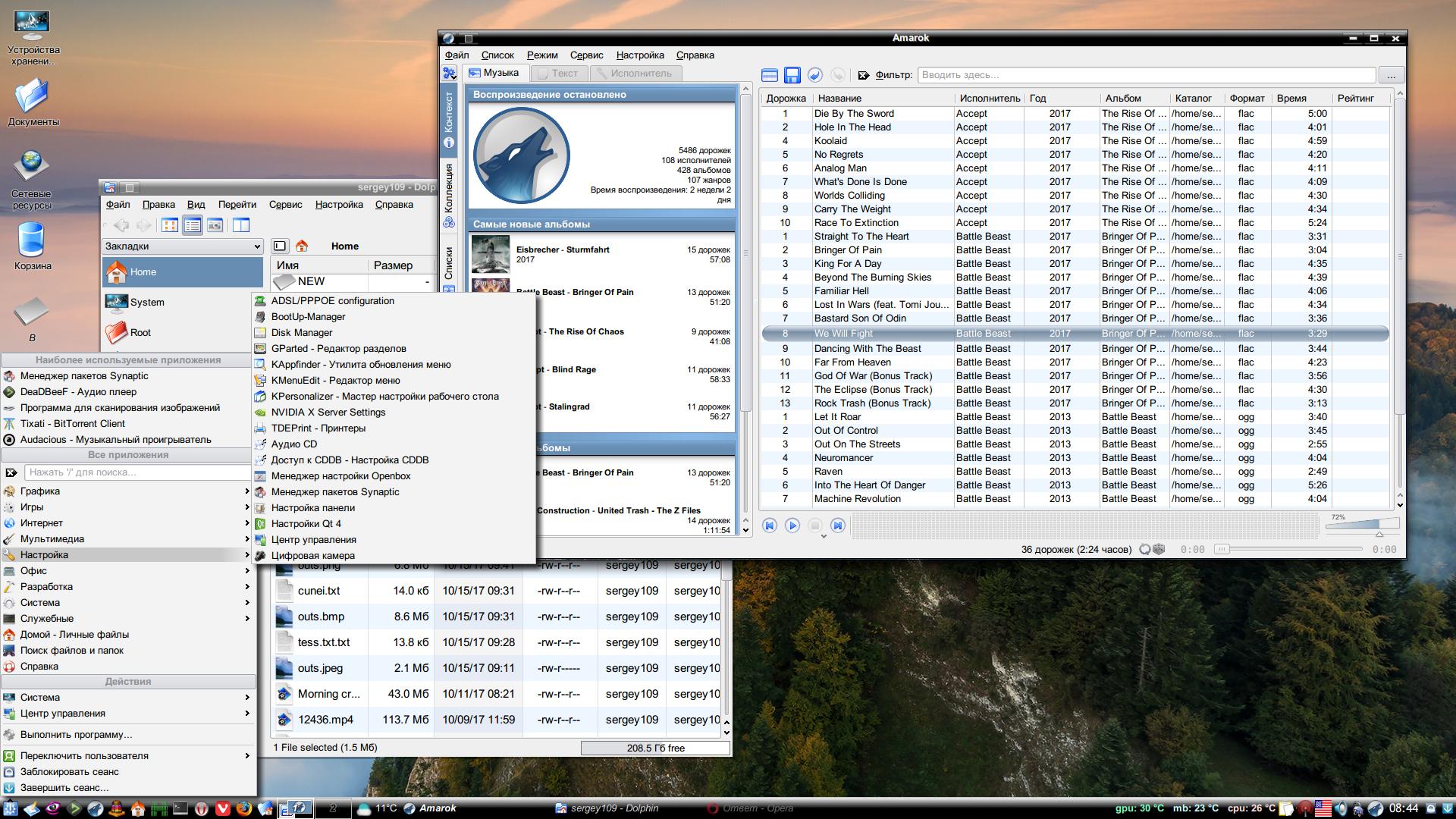Screen dimensions: 1456x819
Task: Launch Vivaldi from the taskbar
Action: [223, 808]
